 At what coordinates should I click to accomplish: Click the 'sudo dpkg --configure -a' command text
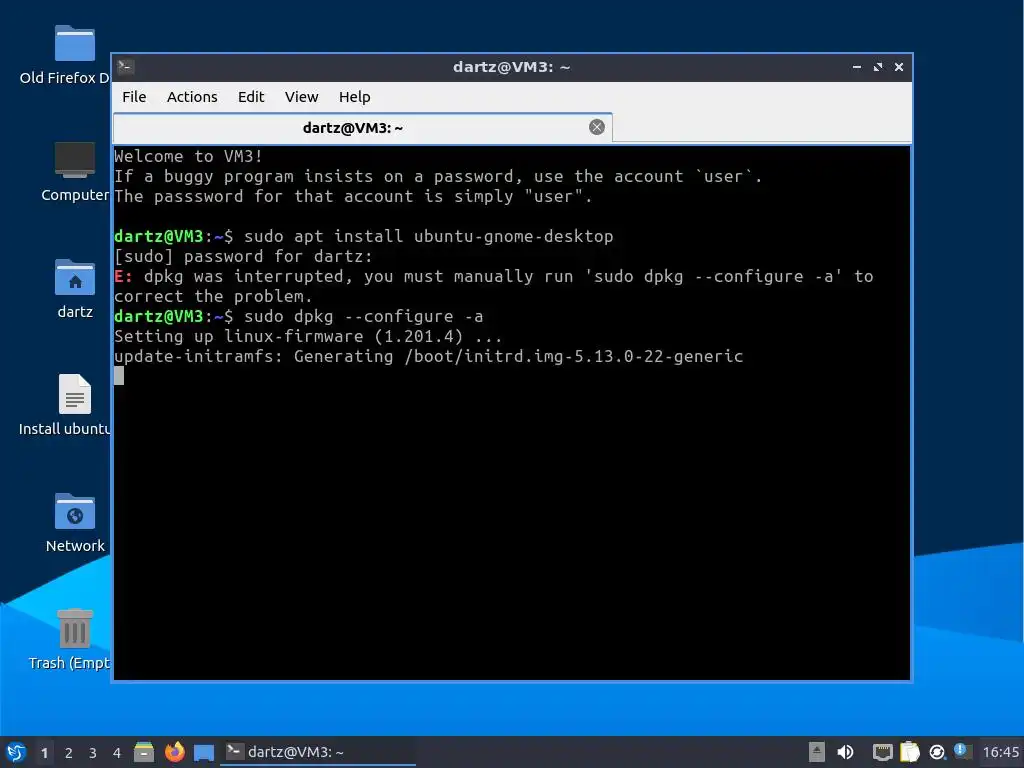pyautogui.click(x=364, y=317)
